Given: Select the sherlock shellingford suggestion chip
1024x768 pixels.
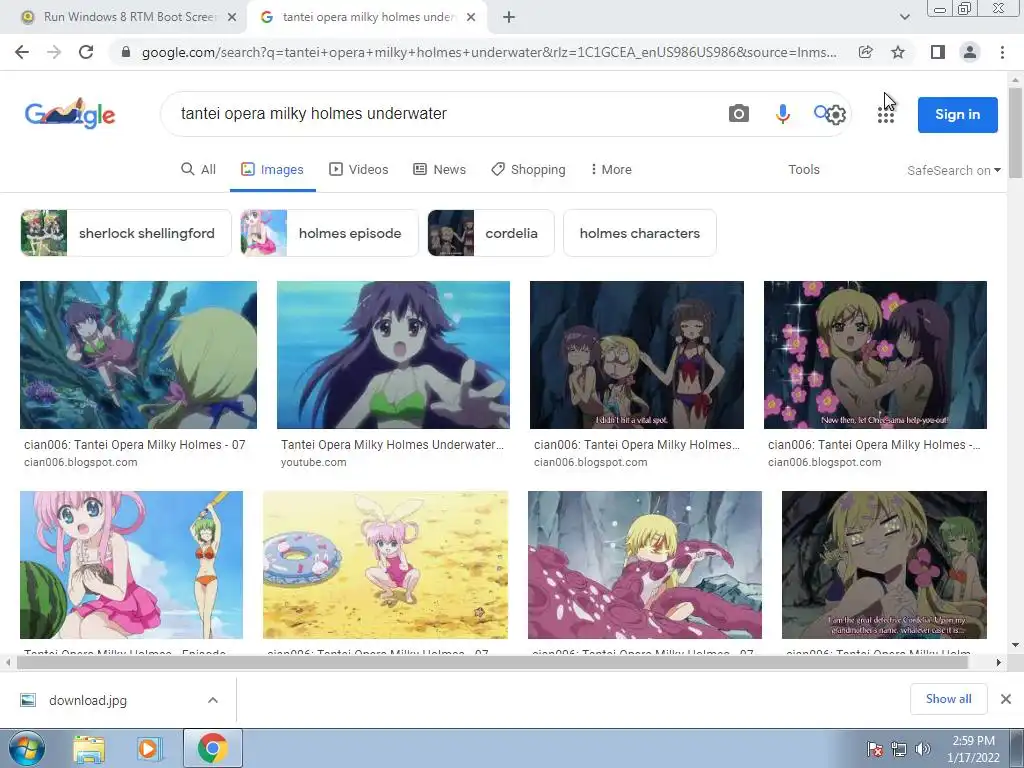Looking at the screenshot, I should coord(126,233).
